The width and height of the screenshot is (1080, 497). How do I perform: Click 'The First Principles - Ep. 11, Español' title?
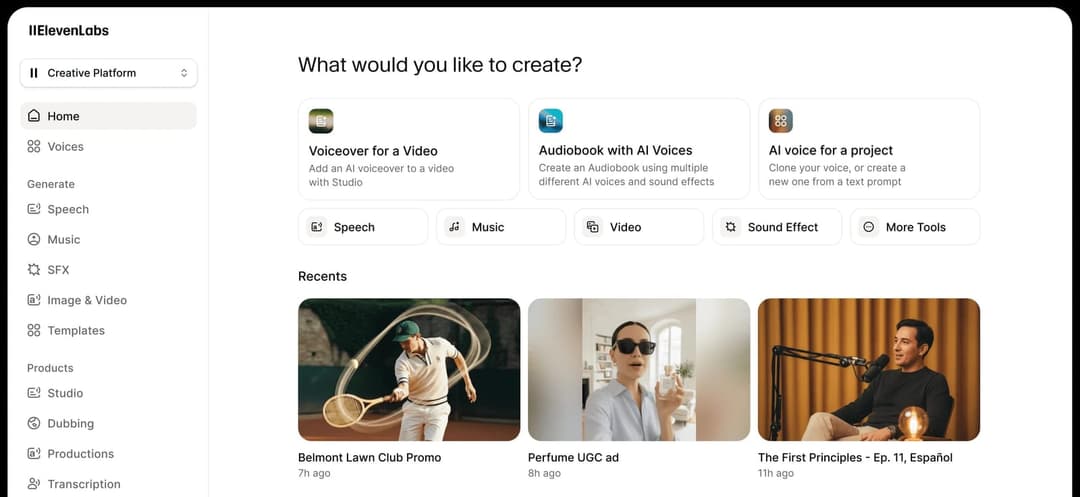click(x=855, y=457)
